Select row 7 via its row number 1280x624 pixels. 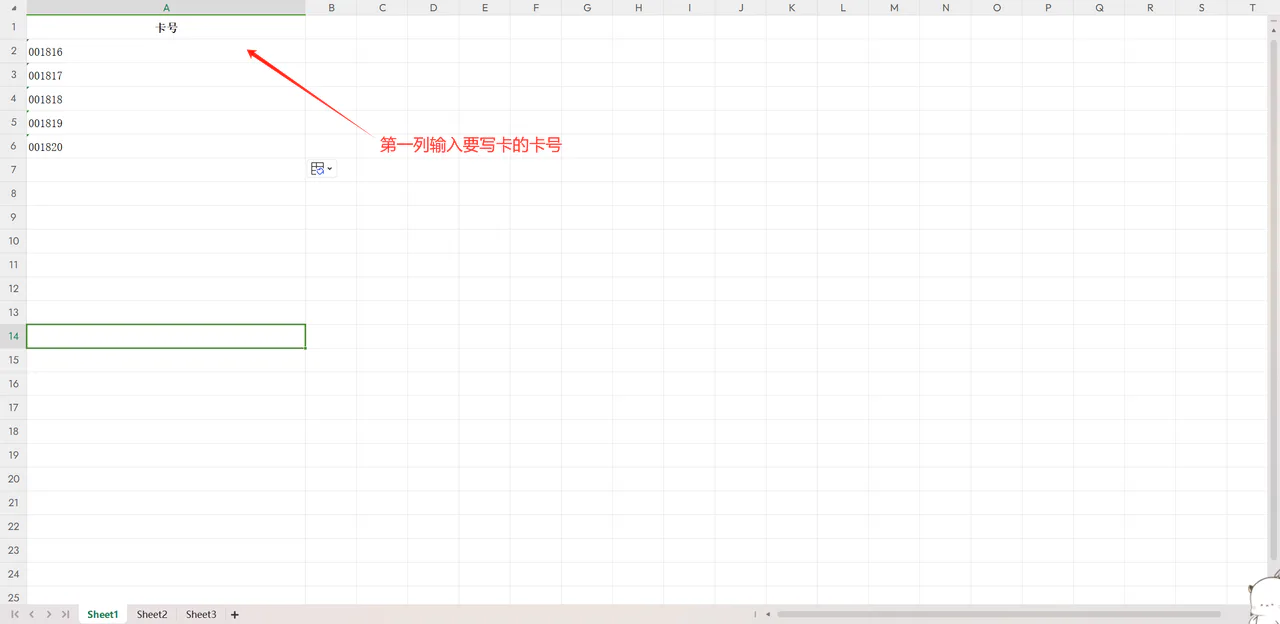(13, 170)
